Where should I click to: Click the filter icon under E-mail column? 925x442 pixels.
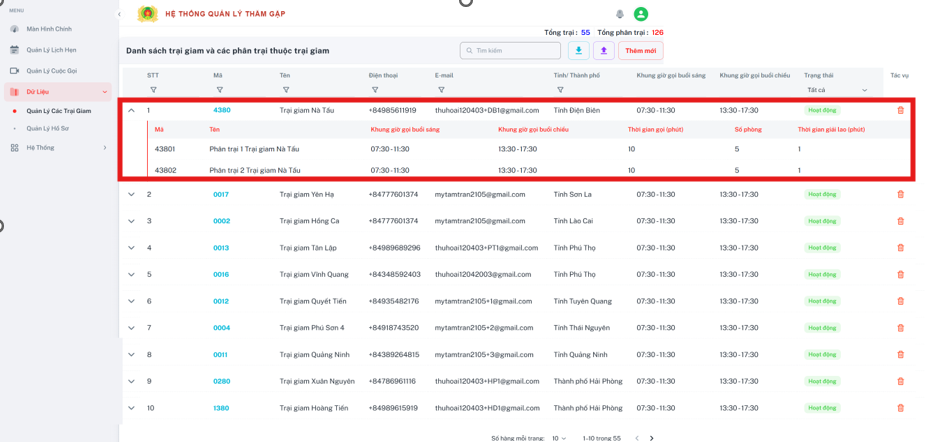pyautogui.click(x=441, y=90)
